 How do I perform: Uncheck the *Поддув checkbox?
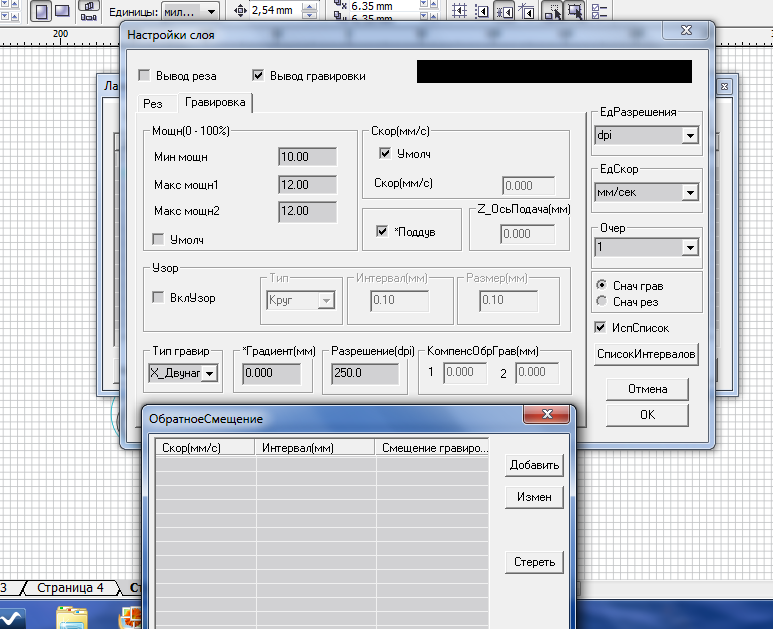point(382,231)
